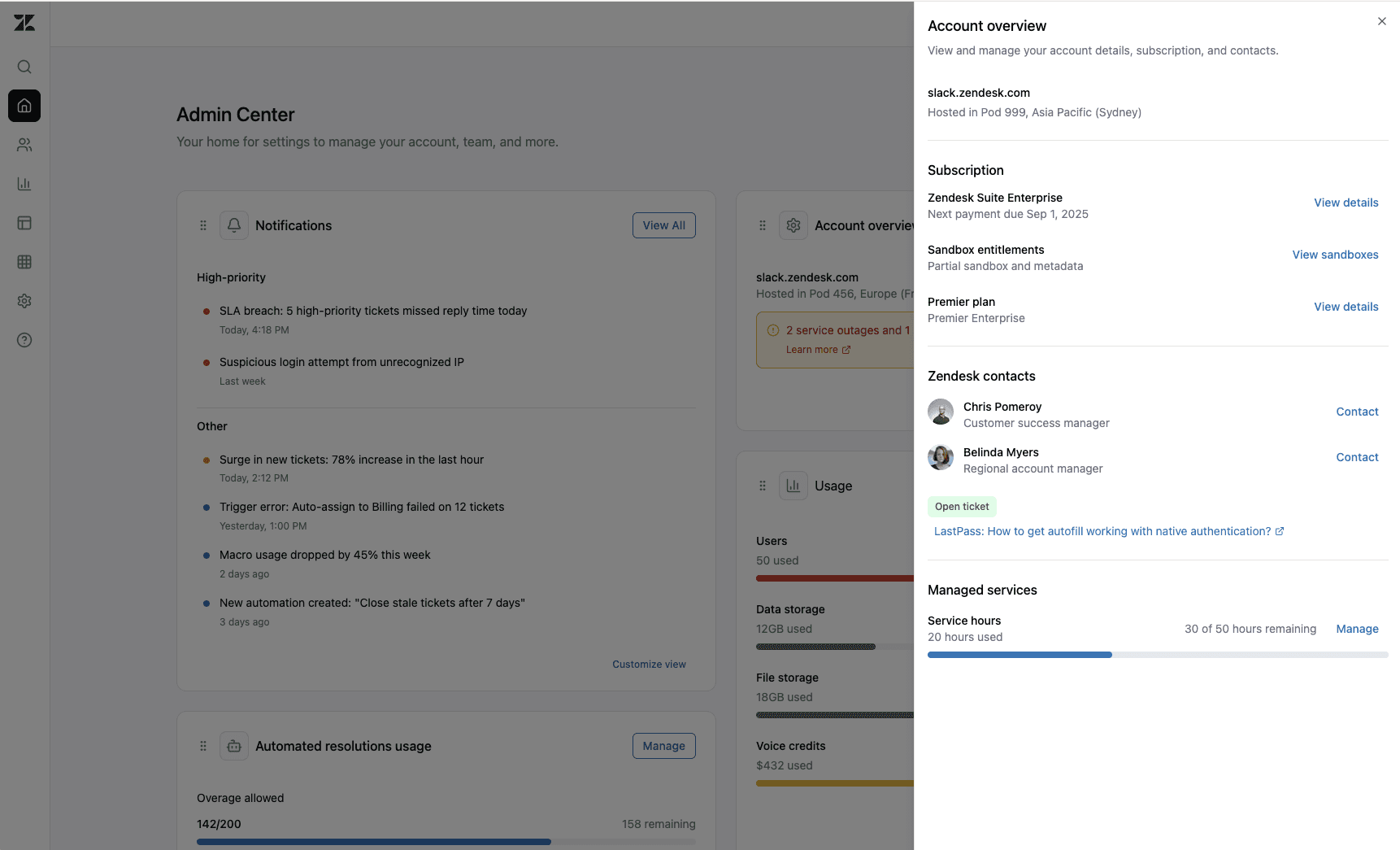Select the Home icon in sidebar

coord(24,106)
